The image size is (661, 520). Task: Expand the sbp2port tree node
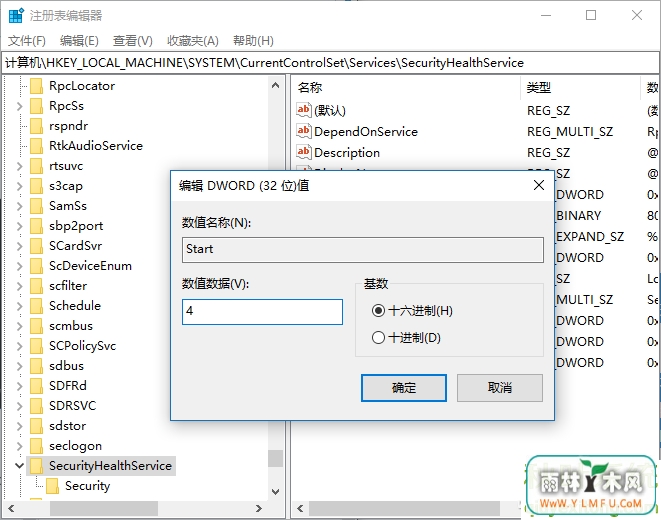(19, 226)
